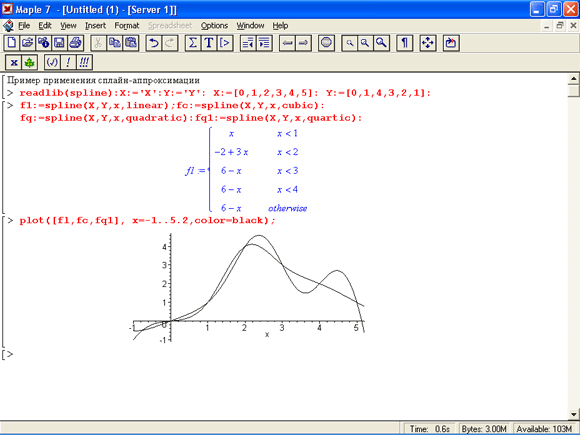Click the fl:=spline(X,Y,x,linear) input line

tap(172, 105)
